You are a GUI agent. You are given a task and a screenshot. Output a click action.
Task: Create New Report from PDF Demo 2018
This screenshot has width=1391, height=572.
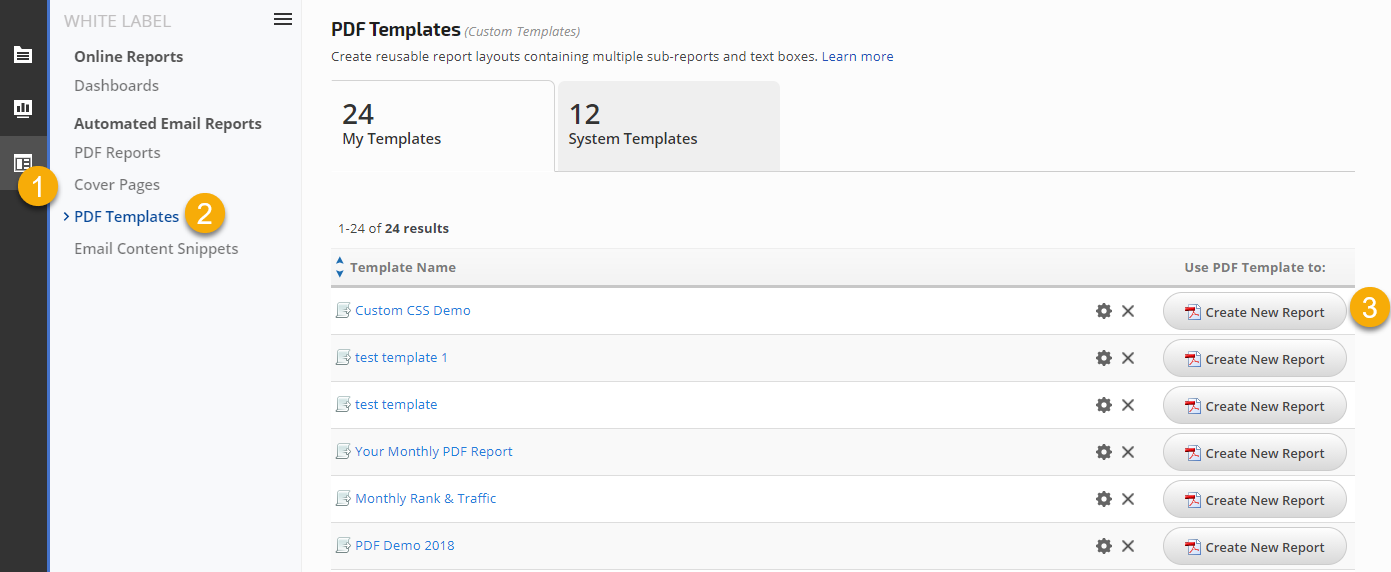(1254, 547)
